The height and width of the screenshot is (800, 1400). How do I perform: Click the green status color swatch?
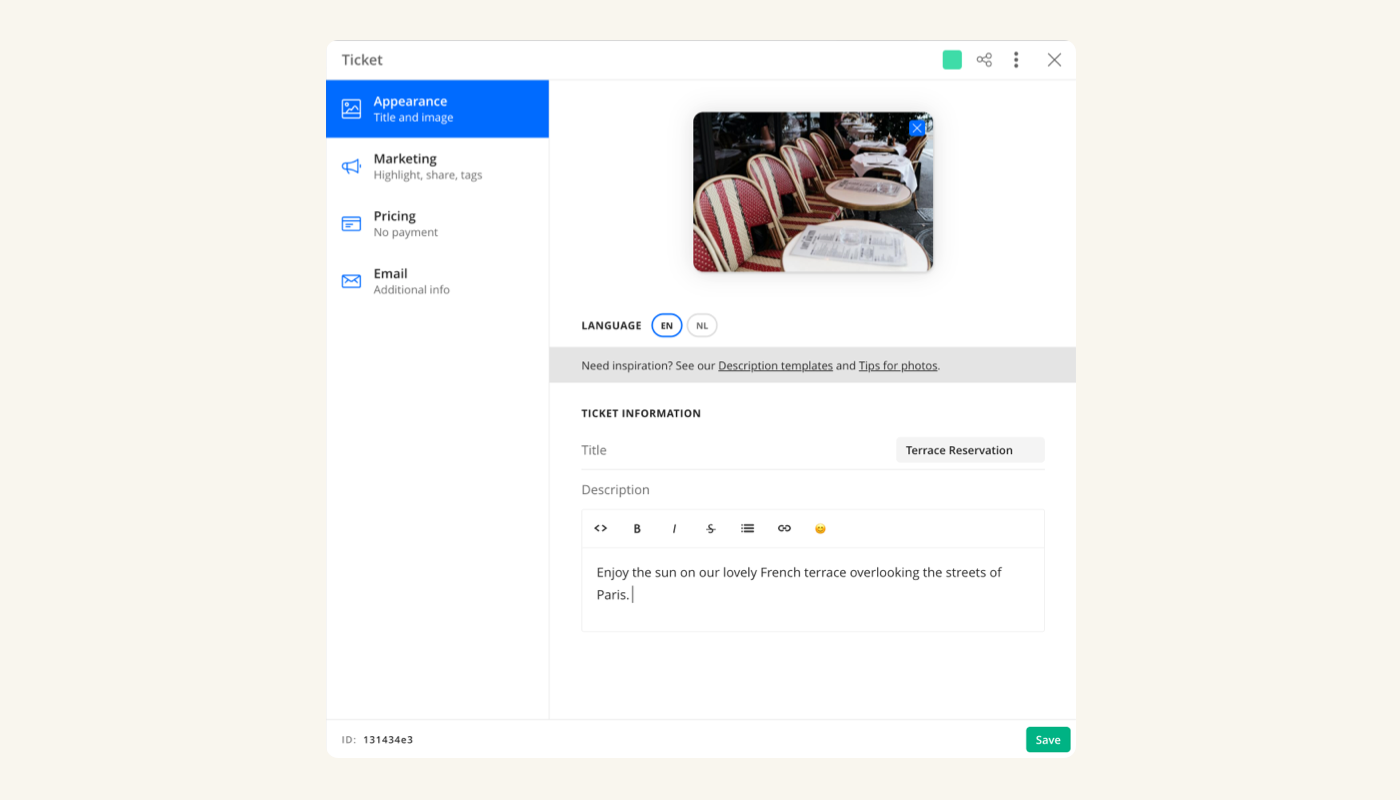coord(952,60)
